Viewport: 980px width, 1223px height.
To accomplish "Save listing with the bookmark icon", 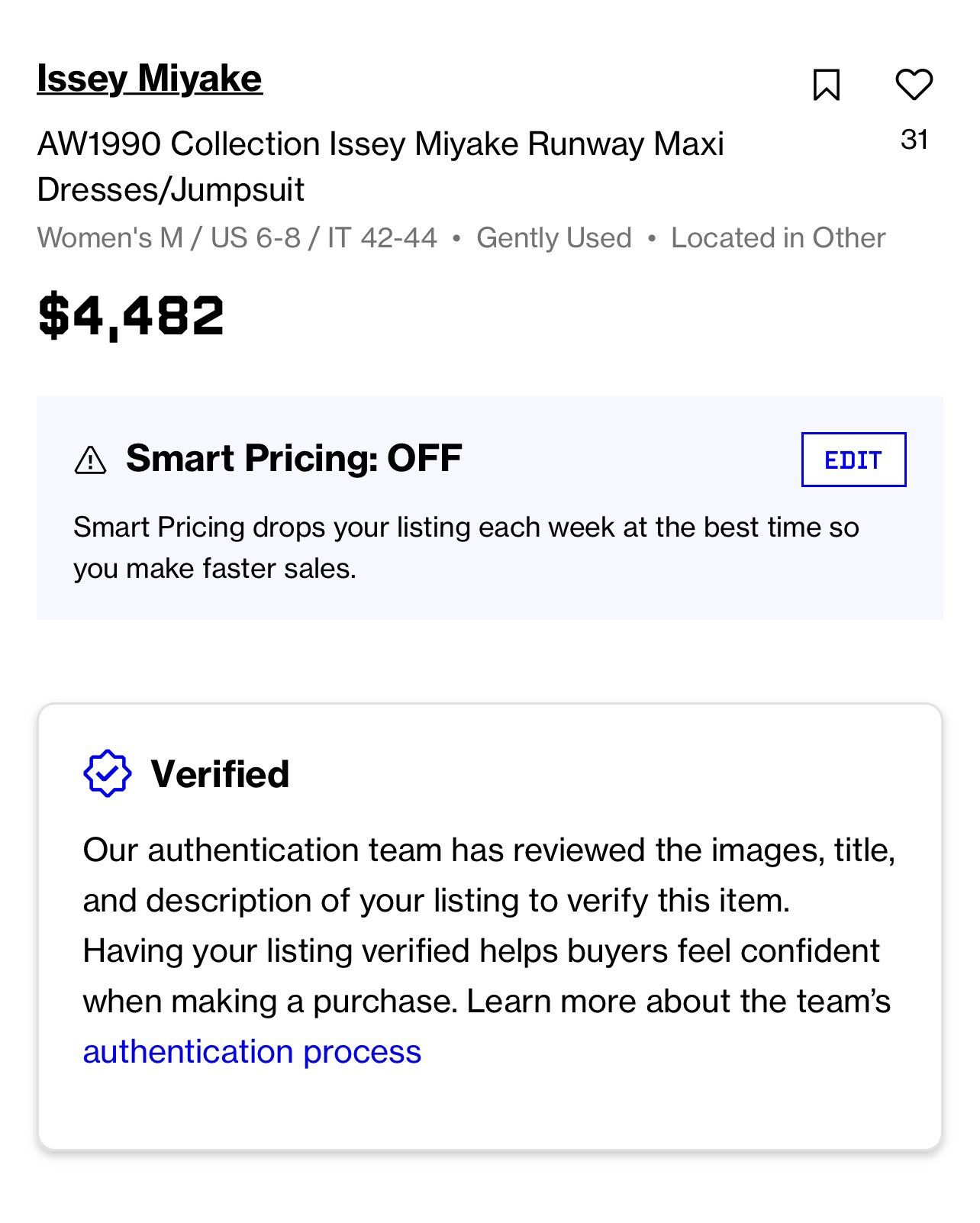I will [x=827, y=85].
